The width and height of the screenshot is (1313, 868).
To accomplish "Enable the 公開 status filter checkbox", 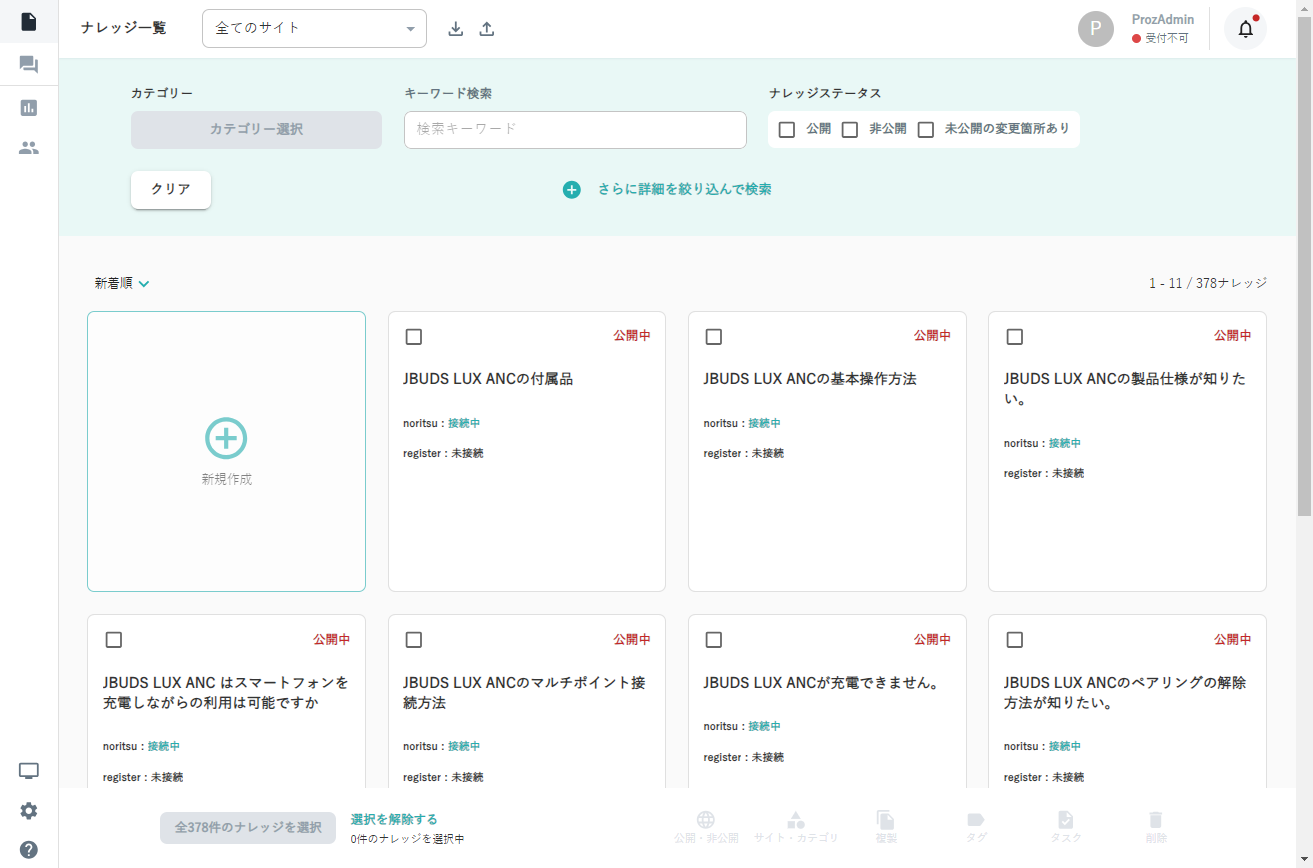I will click(x=787, y=130).
